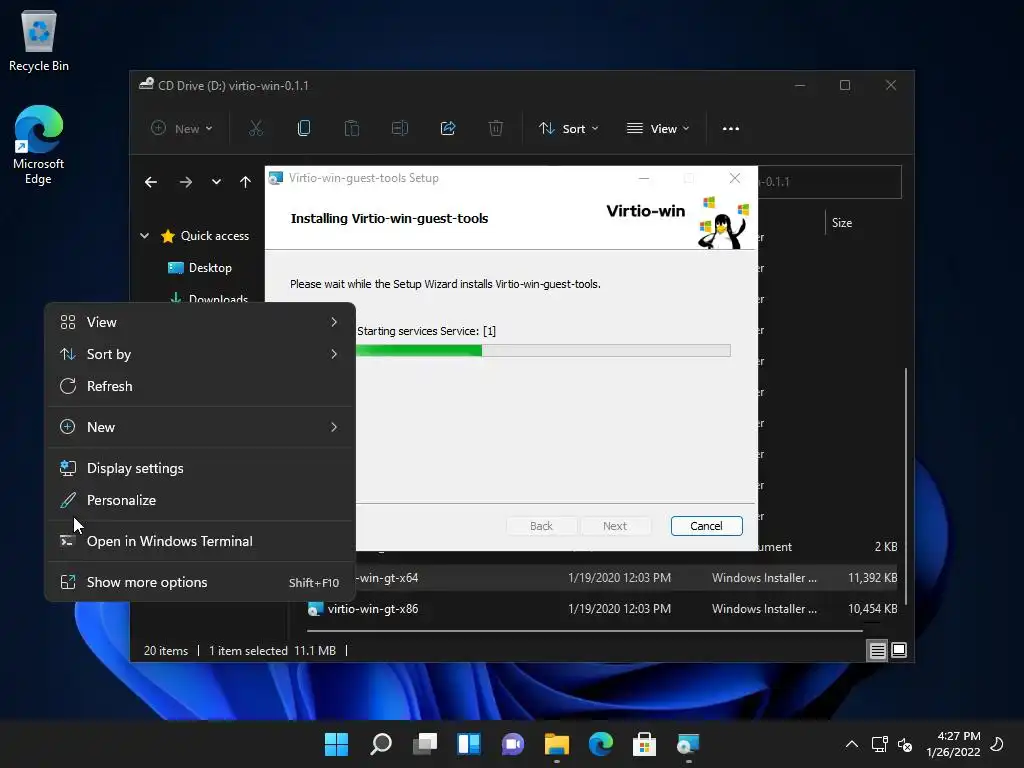The height and width of the screenshot is (768, 1024).
Task: Click the network icon in system tray
Action: (x=879, y=744)
